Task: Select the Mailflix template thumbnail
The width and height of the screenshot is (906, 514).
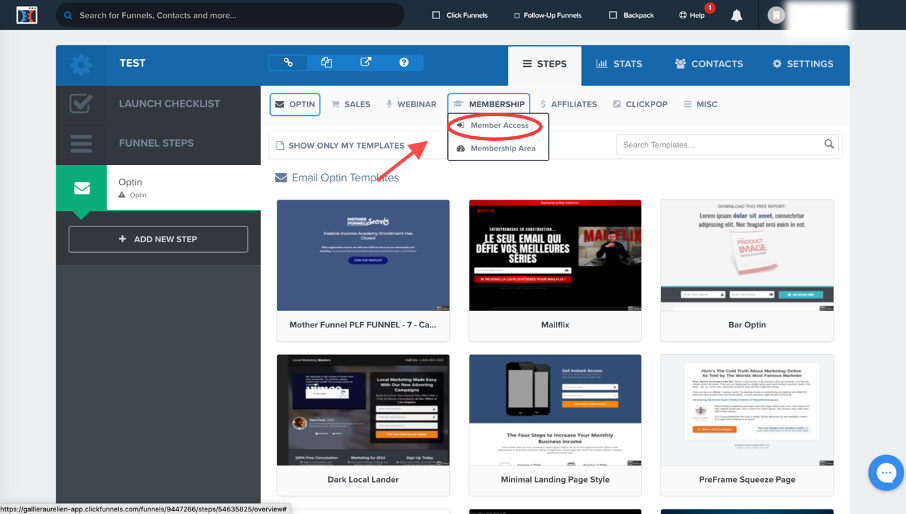Action: coord(555,255)
